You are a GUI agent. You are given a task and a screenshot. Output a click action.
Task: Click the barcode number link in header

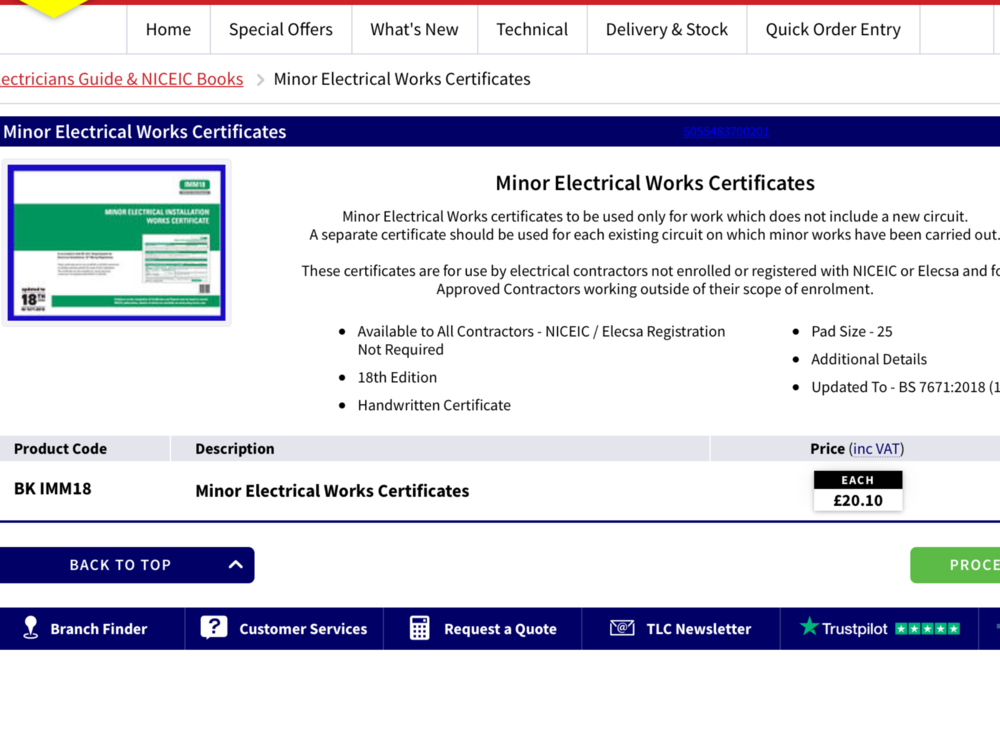[x=726, y=132]
